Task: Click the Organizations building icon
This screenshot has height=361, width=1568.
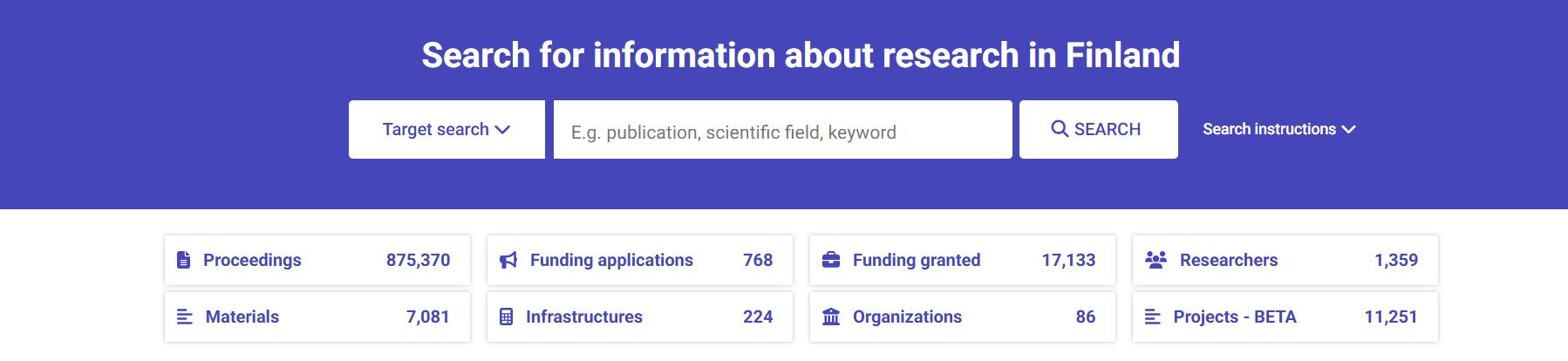Action: 831,317
